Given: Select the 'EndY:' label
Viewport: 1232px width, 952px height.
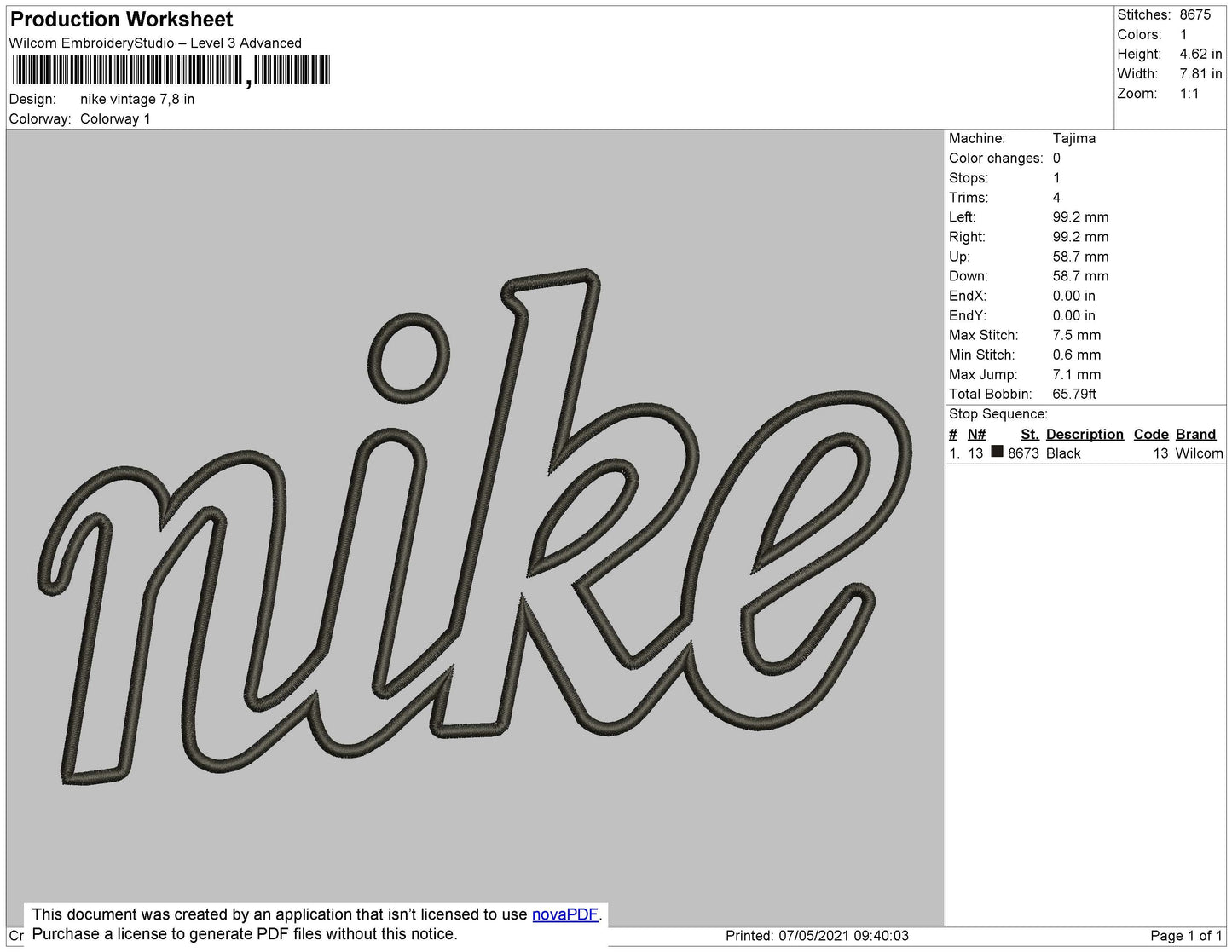Looking at the screenshot, I should [968, 315].
